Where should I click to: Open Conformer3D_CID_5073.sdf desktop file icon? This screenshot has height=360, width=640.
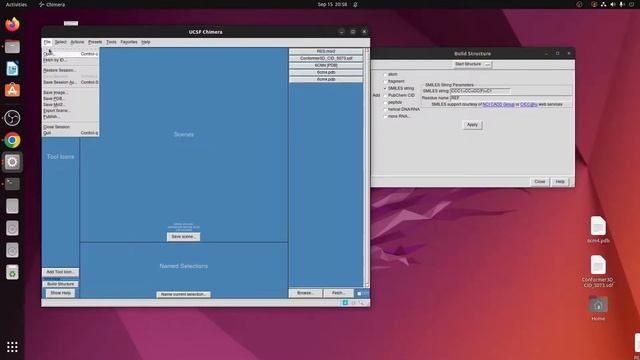coord(598,271)
